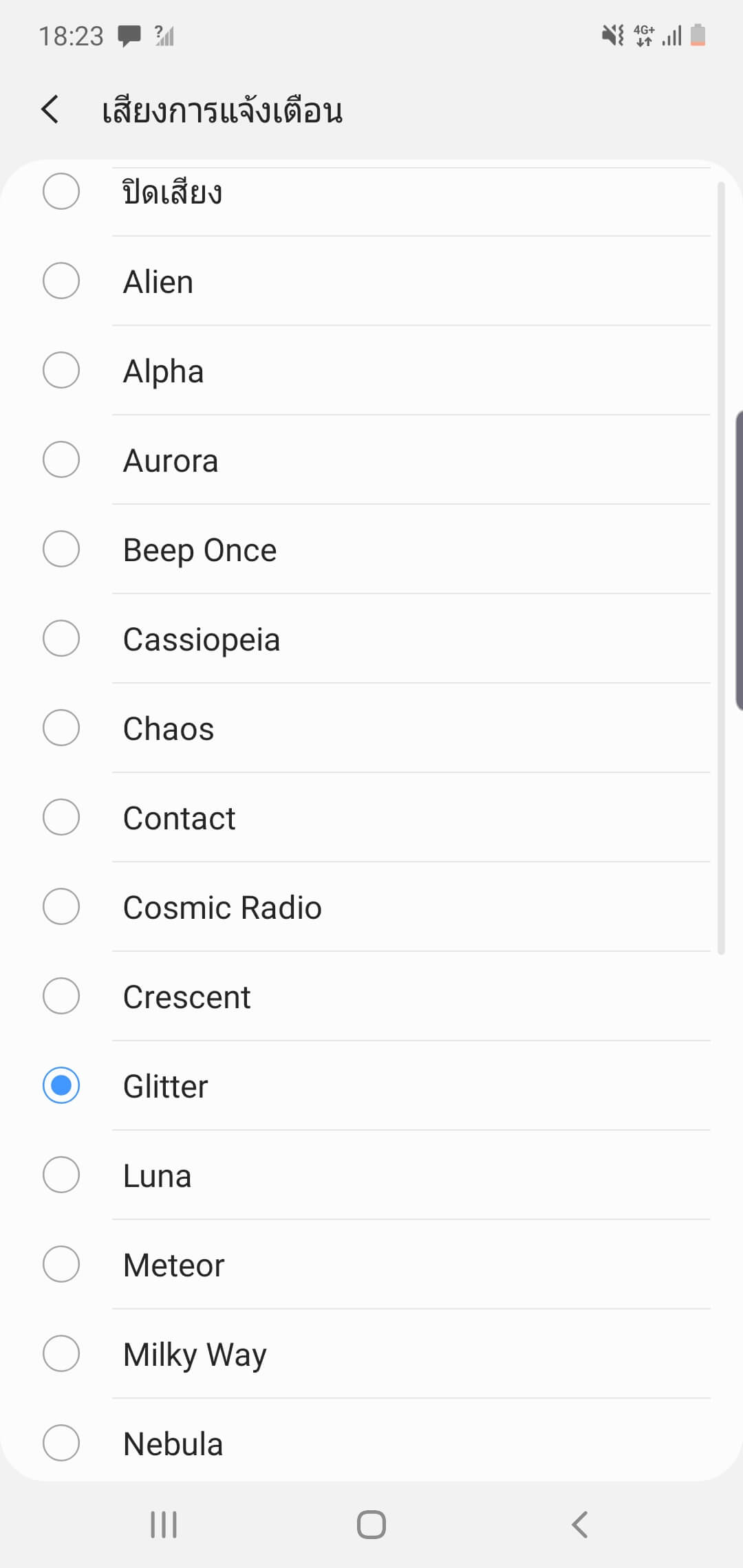The height and width of the screenshot is (1568, 743).
Task: Tap the back arrow in the header
Action: tap(50, 110)
